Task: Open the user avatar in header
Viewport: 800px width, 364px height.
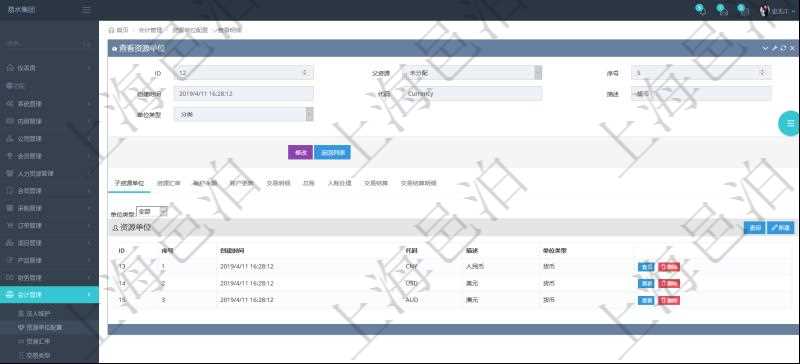Action: [x=764, y=10]
